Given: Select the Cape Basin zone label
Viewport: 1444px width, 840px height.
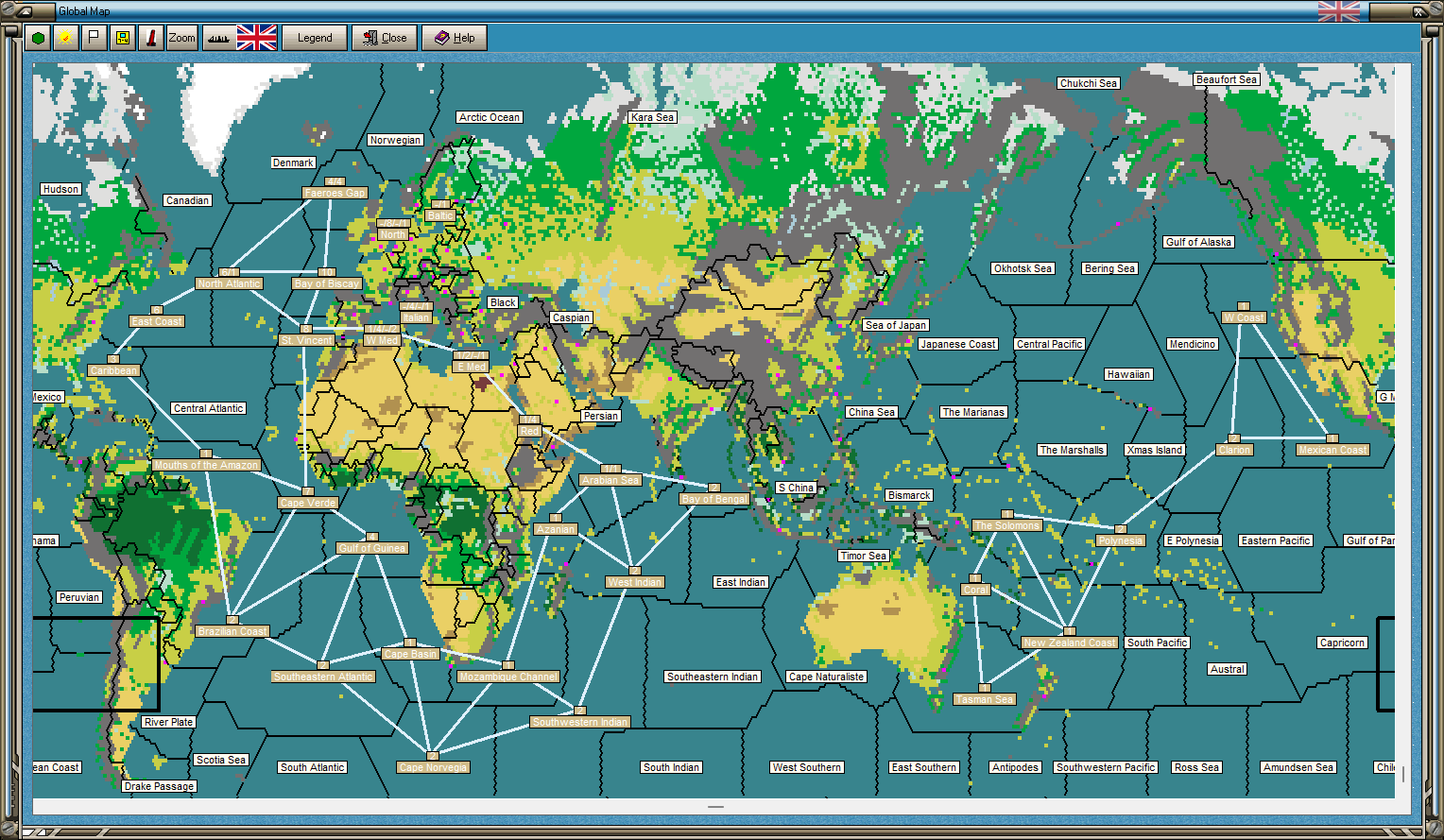Looking at the screenshot, I should coord(410,654).
